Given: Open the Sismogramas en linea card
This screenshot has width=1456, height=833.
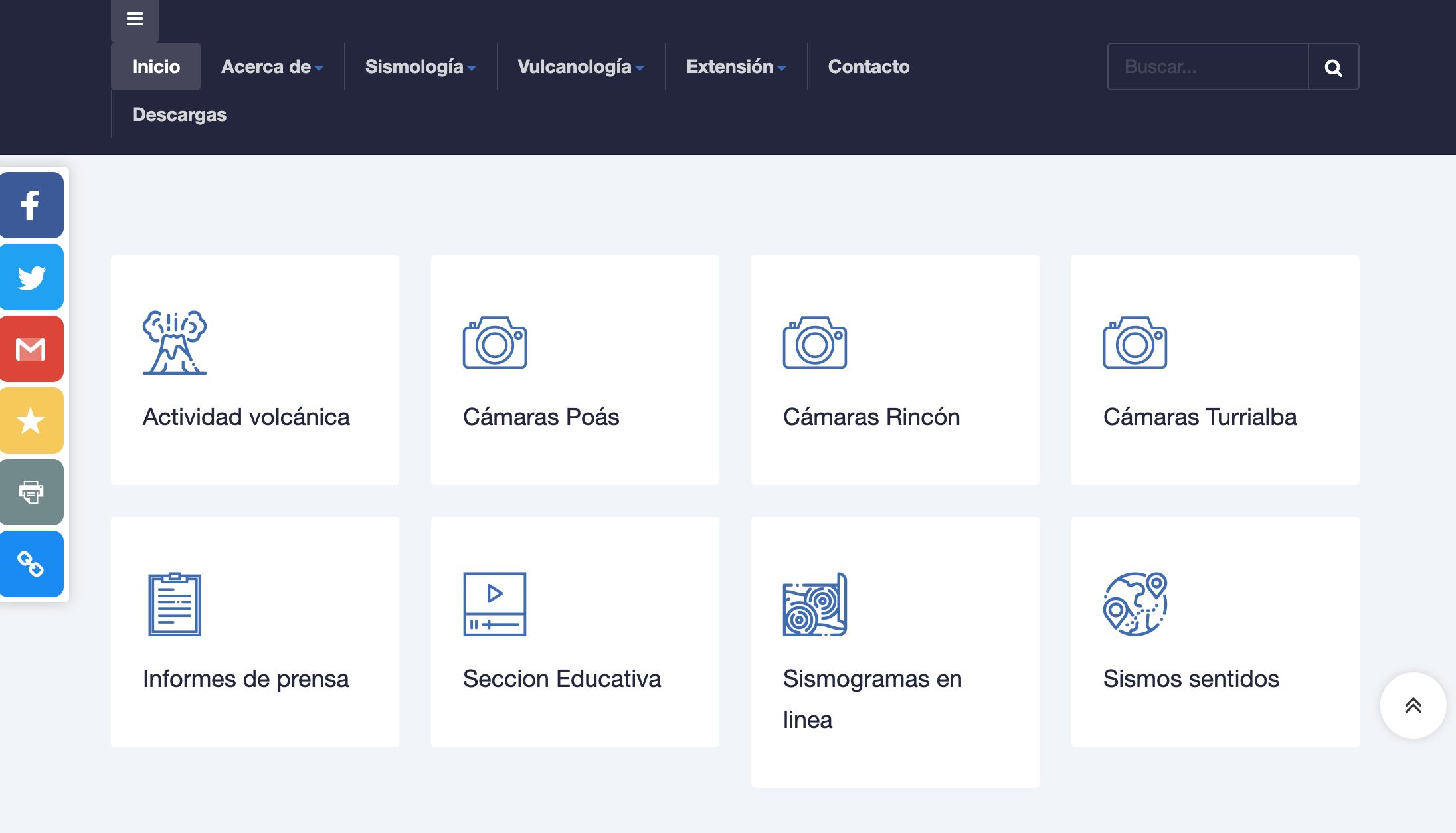Looking at the screenshot, I should 871,697.
